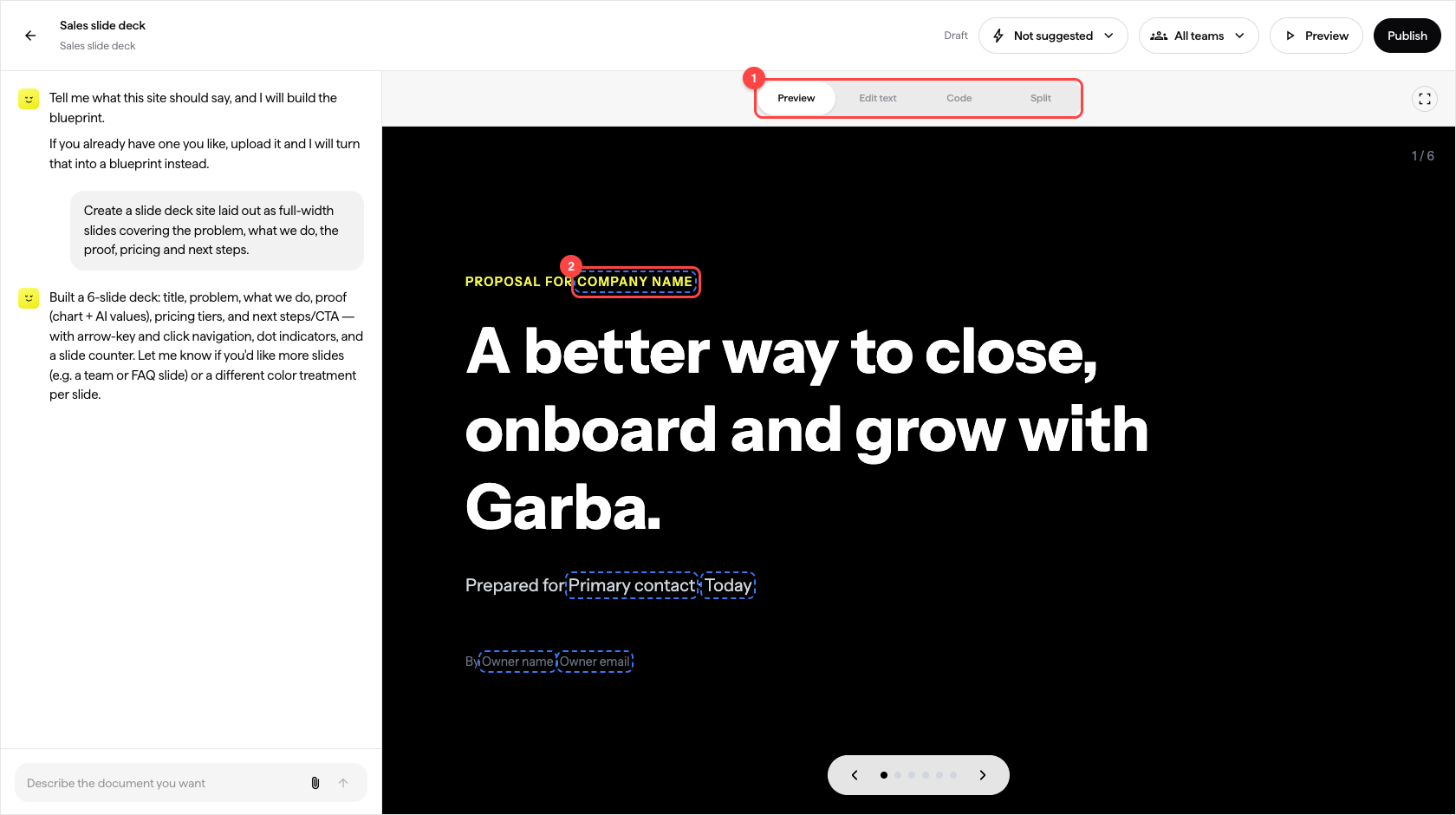1456x815 pixels.
Task: Attach a file with the paperclip icon
Action: [315, 783]
